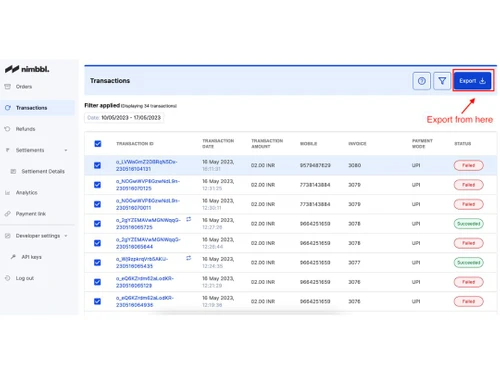Click the TRANSACTION DATE column header

(x=218, y=144)
